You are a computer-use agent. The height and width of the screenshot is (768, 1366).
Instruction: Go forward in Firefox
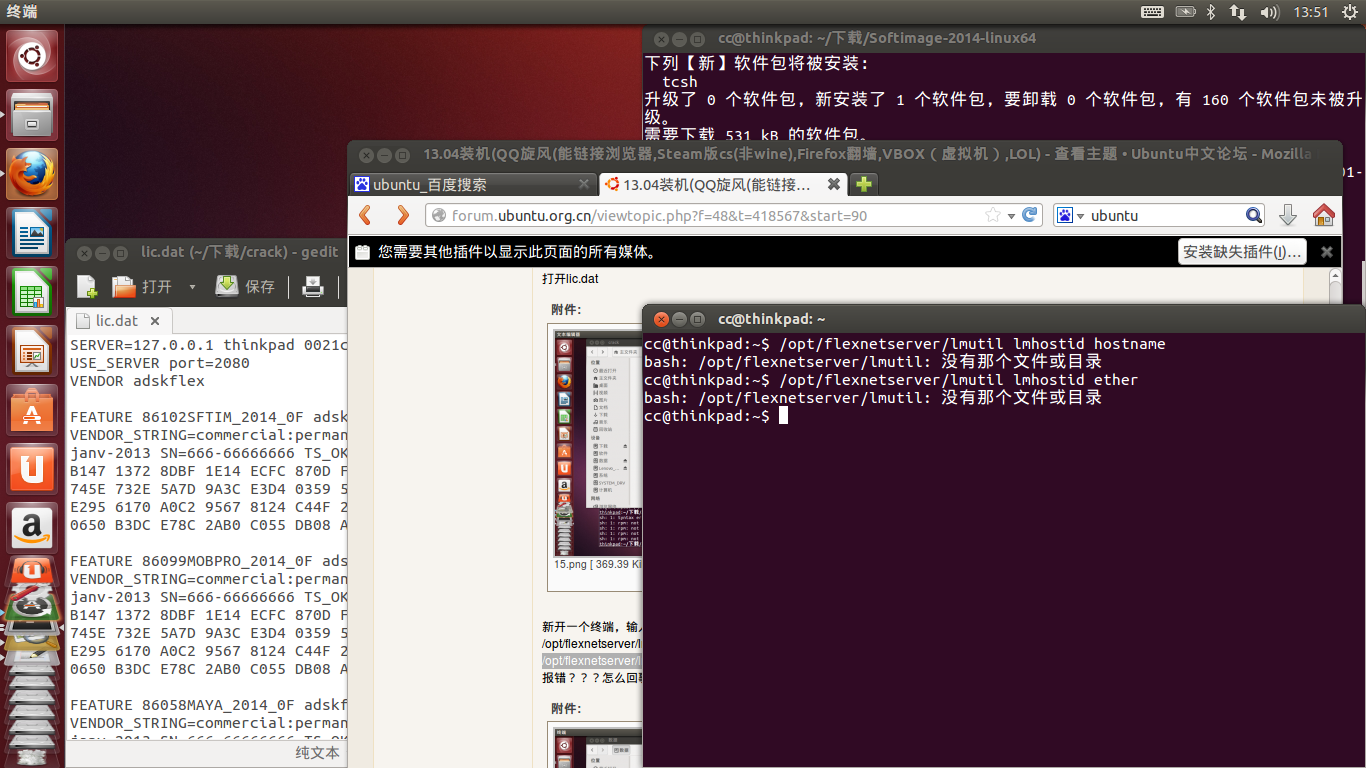[402, 215]
